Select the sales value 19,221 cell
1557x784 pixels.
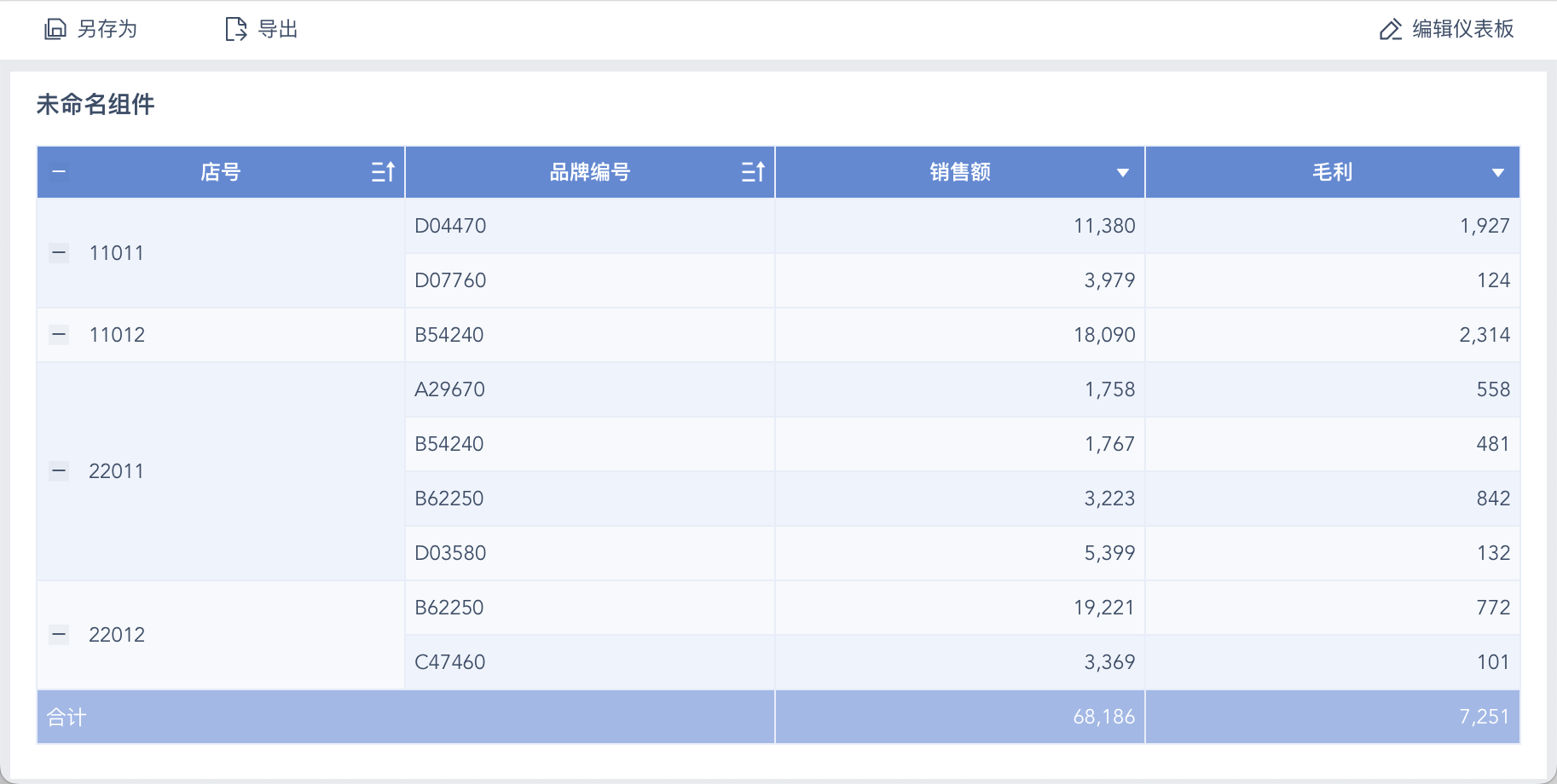point(1103,608)
